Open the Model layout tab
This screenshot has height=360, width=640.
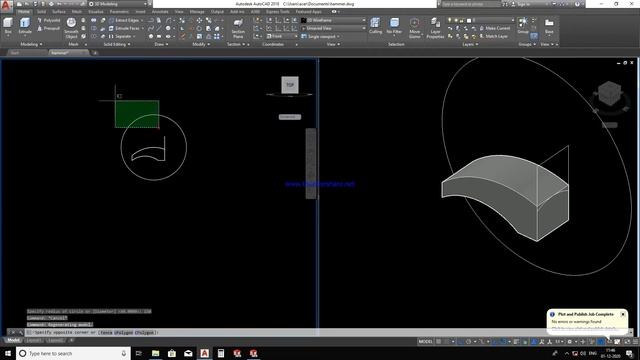click(13, 340)
